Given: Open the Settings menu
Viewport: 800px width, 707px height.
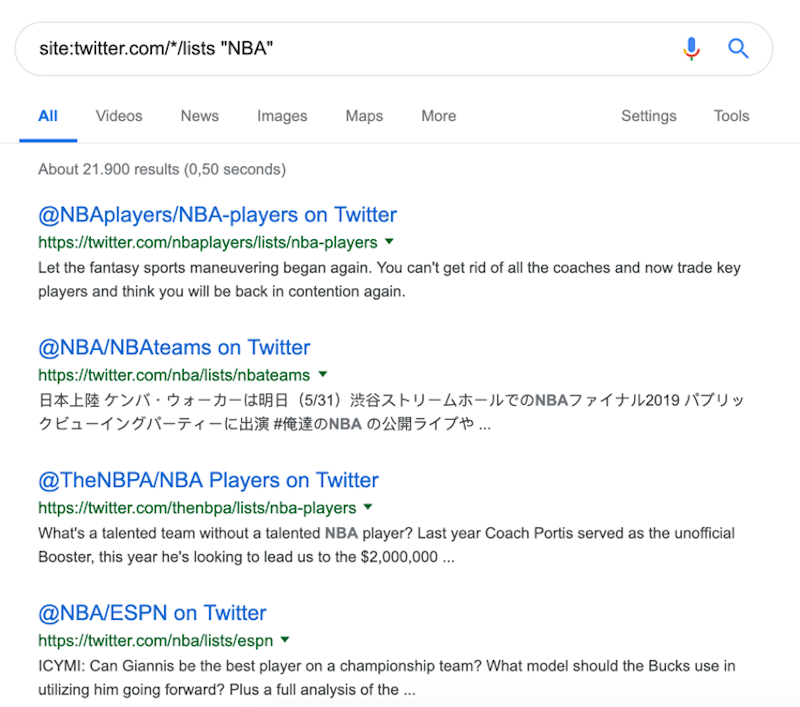Looking at the screenshot, I should (648, 116).
